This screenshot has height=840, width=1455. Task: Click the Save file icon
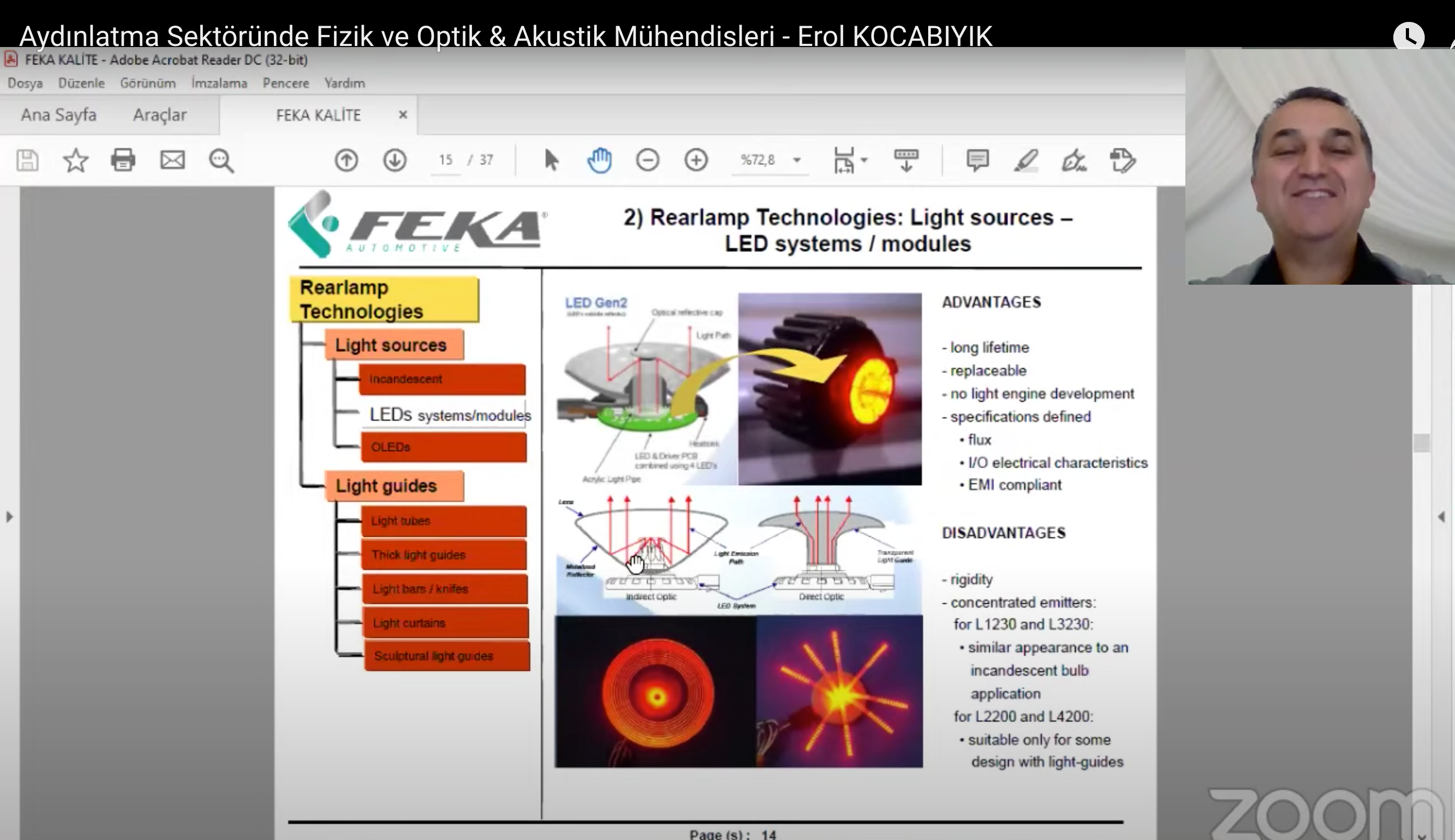click(x=27, y=160)
